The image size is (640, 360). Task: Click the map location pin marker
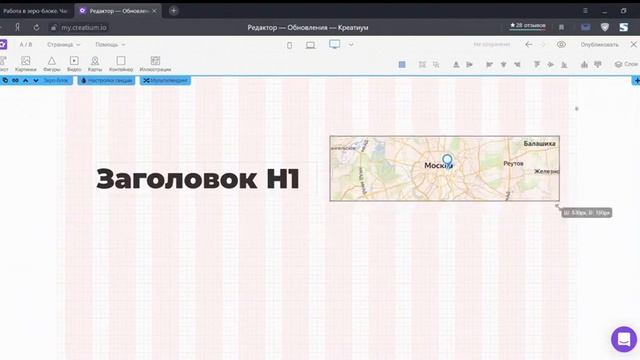tap(447, 160)
